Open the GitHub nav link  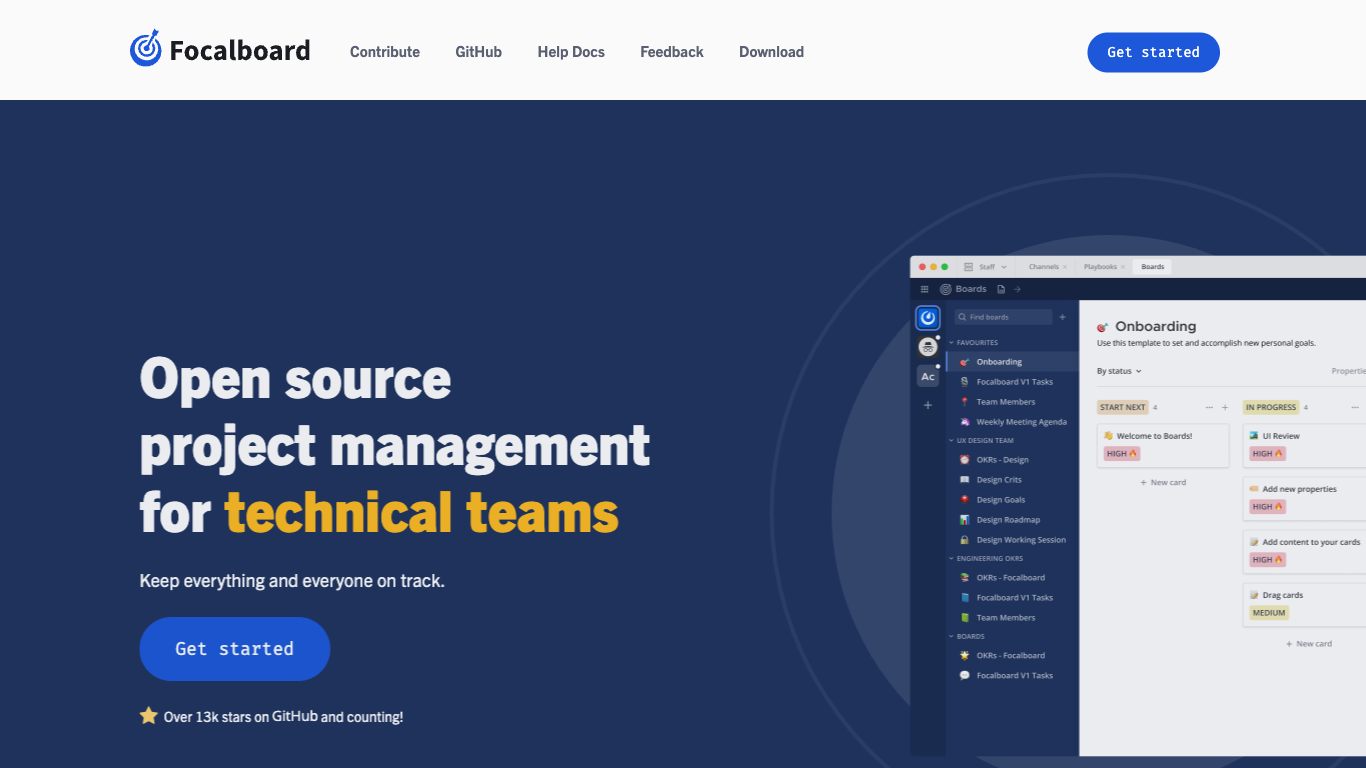pyautogui.click(x=479, y=52)
